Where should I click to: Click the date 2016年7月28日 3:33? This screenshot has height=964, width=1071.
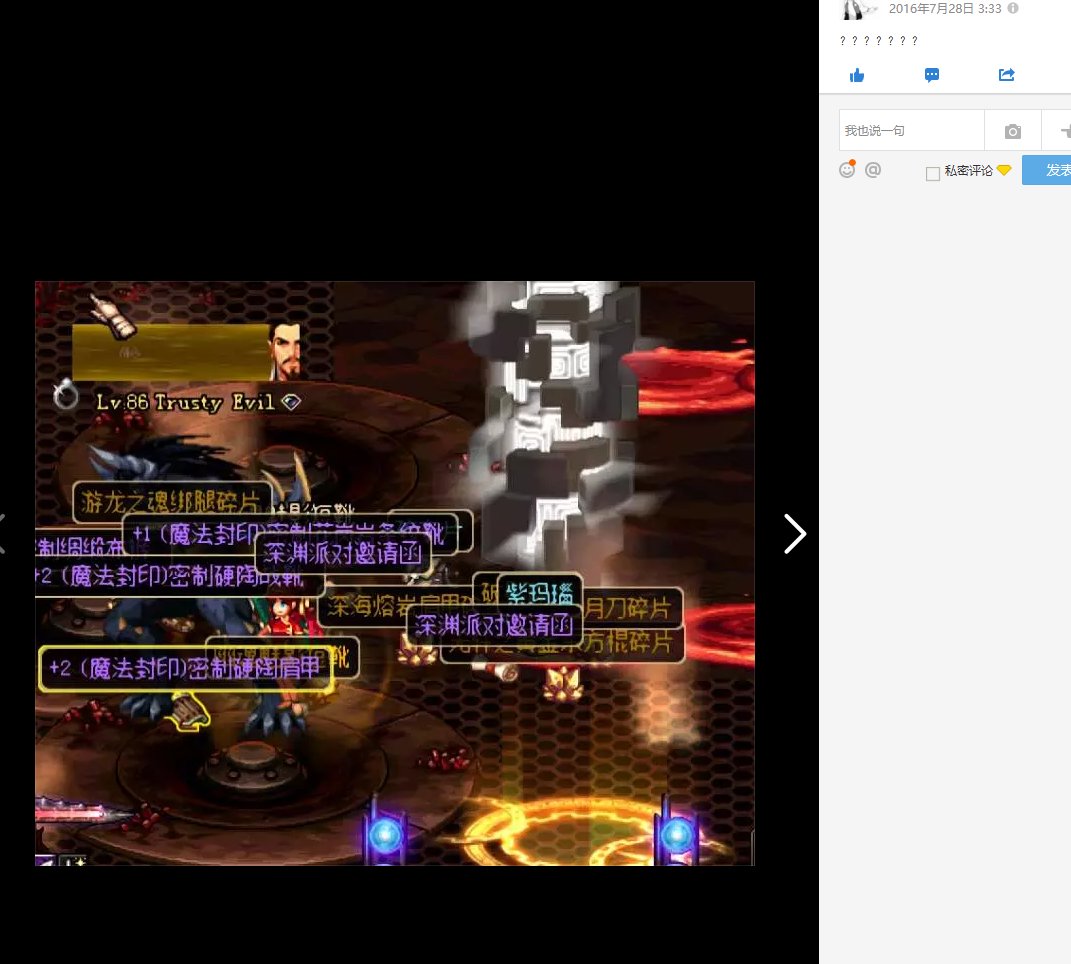pos(945,8)
